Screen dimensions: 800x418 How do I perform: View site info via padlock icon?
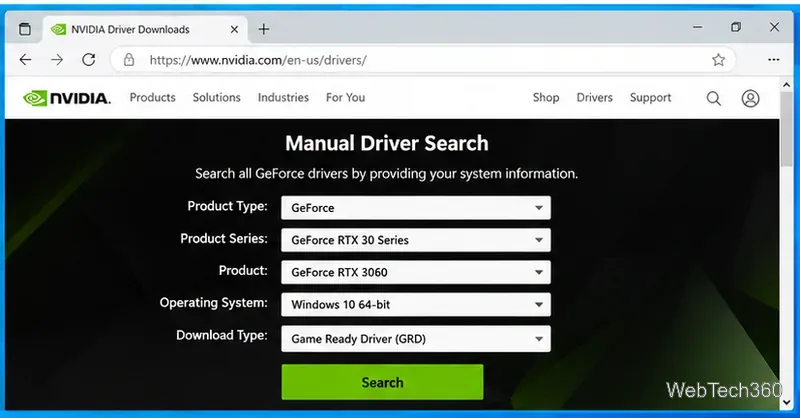tap(129, 60)
